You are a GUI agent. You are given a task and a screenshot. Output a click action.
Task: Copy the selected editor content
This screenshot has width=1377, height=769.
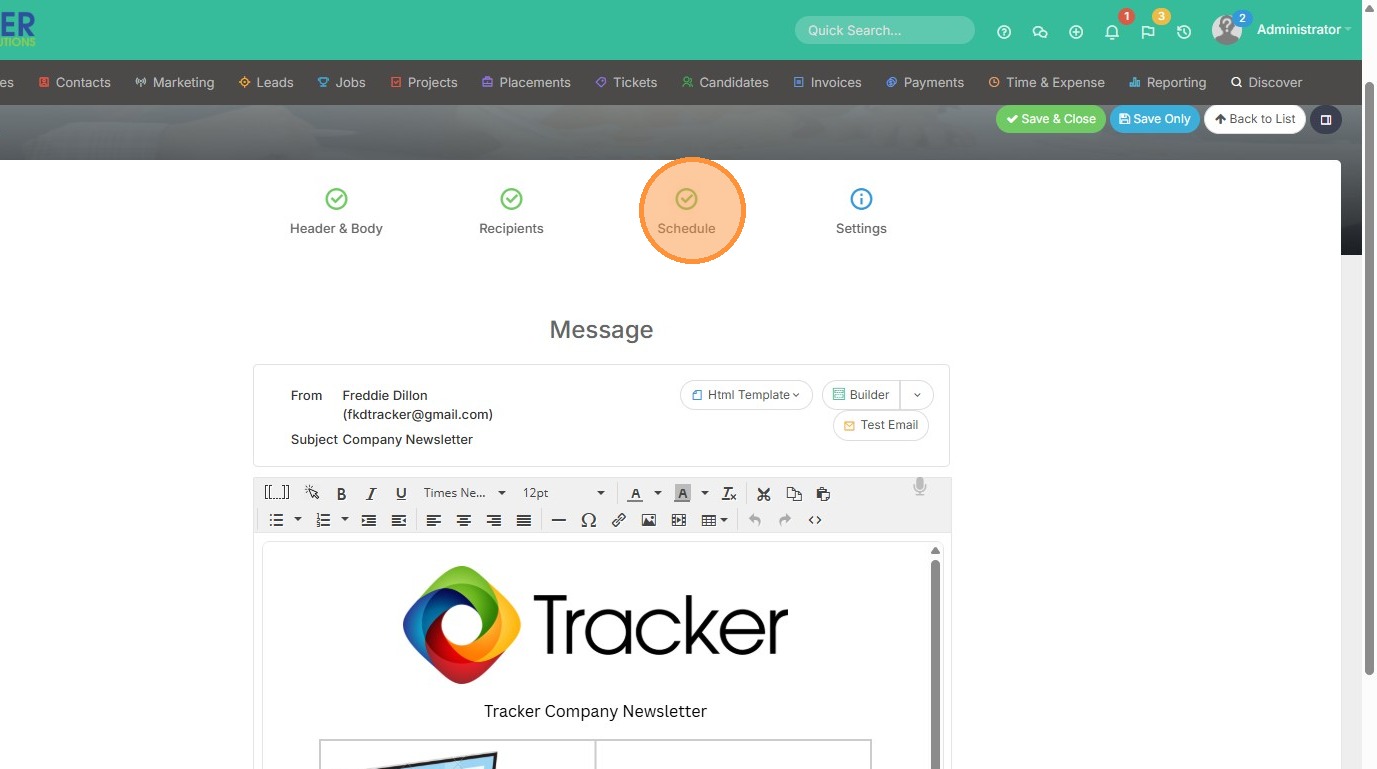(x=794, y=494)
